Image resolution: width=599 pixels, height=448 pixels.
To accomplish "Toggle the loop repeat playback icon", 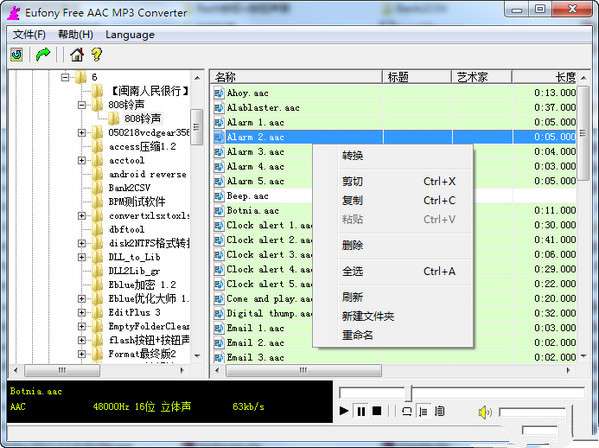I will (406, 411).
